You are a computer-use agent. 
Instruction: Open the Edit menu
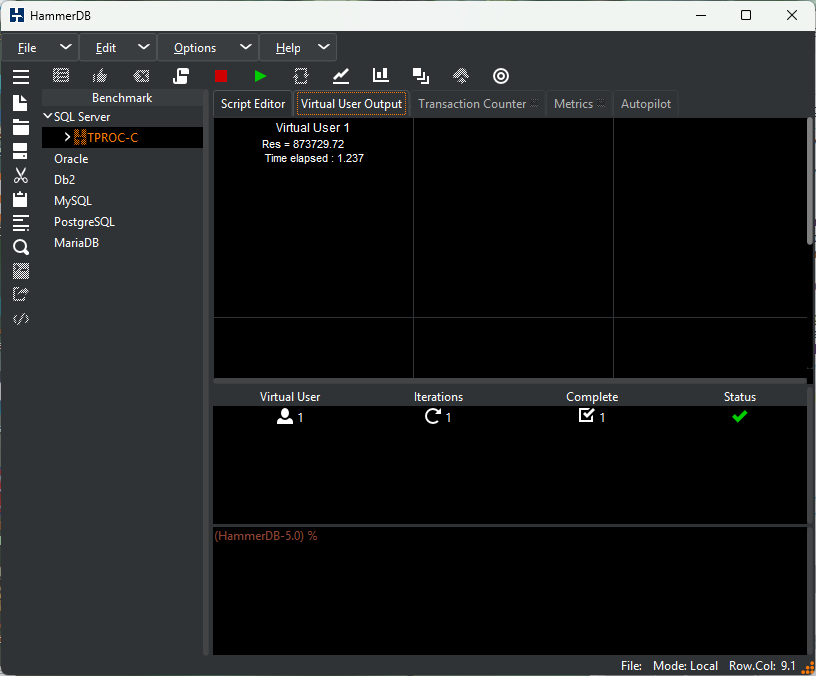[106, 48]
